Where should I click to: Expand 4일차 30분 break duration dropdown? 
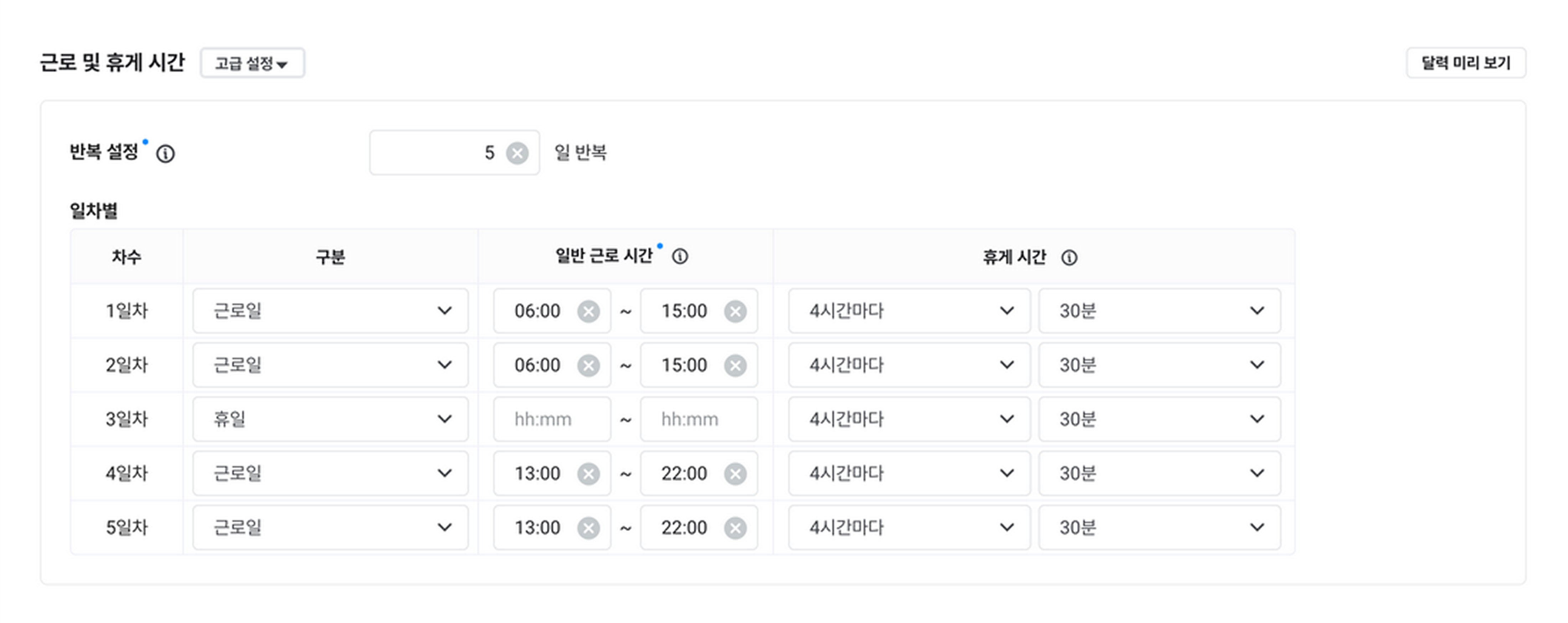point(1159,473)
